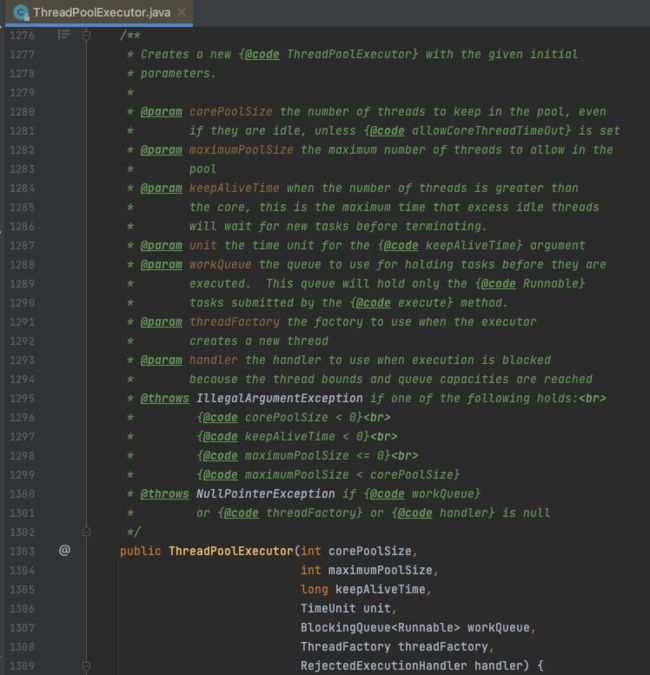
Task: Click 'keepAliveTime < 0' condition on line 1297
Action: (304, 437)
